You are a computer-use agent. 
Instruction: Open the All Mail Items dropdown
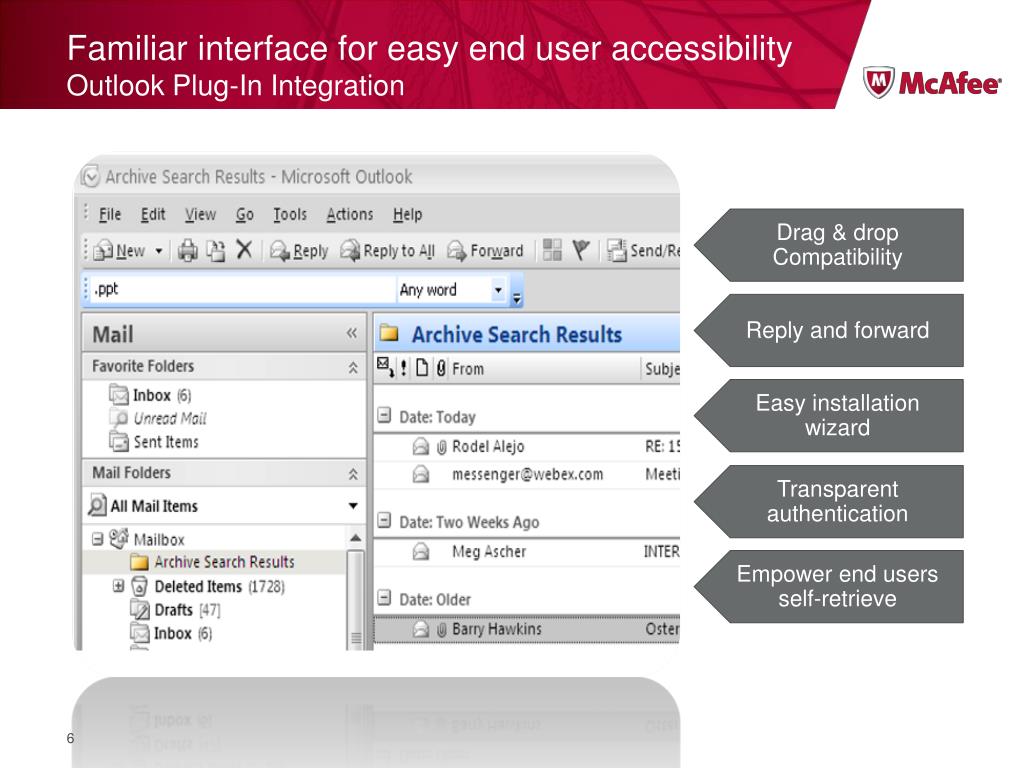point(353,505)
